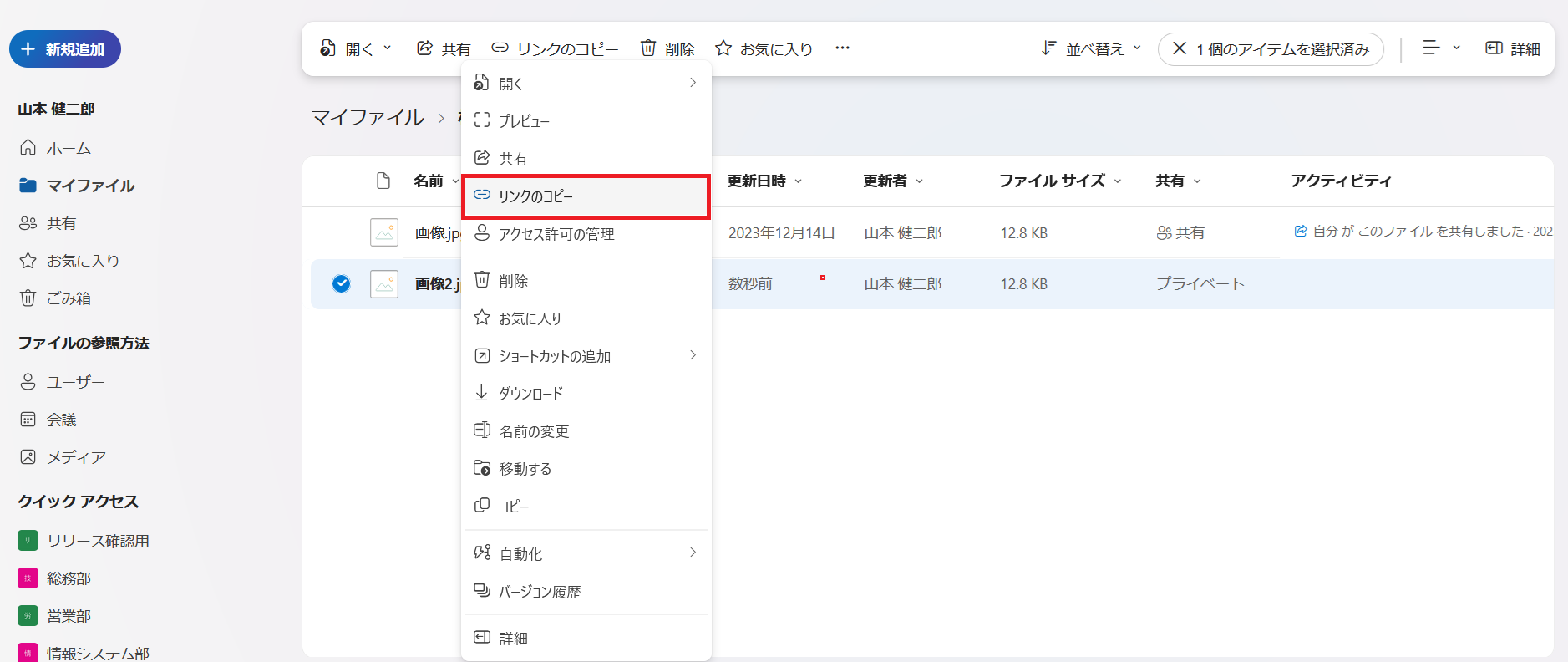Click the 新規追加 button
This screenshot has width=1568, height=662.
coord(65,49)
